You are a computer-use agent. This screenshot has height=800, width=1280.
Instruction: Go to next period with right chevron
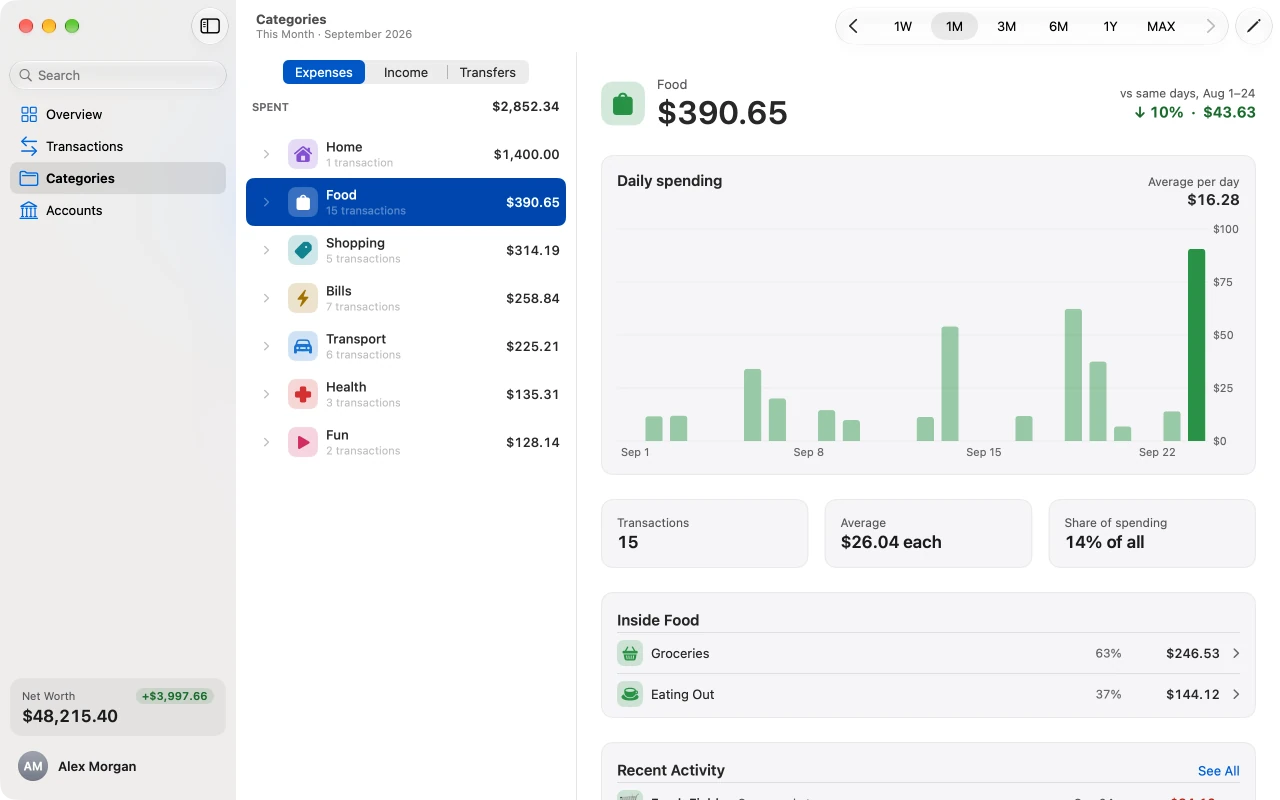(x=1211, y=26)
